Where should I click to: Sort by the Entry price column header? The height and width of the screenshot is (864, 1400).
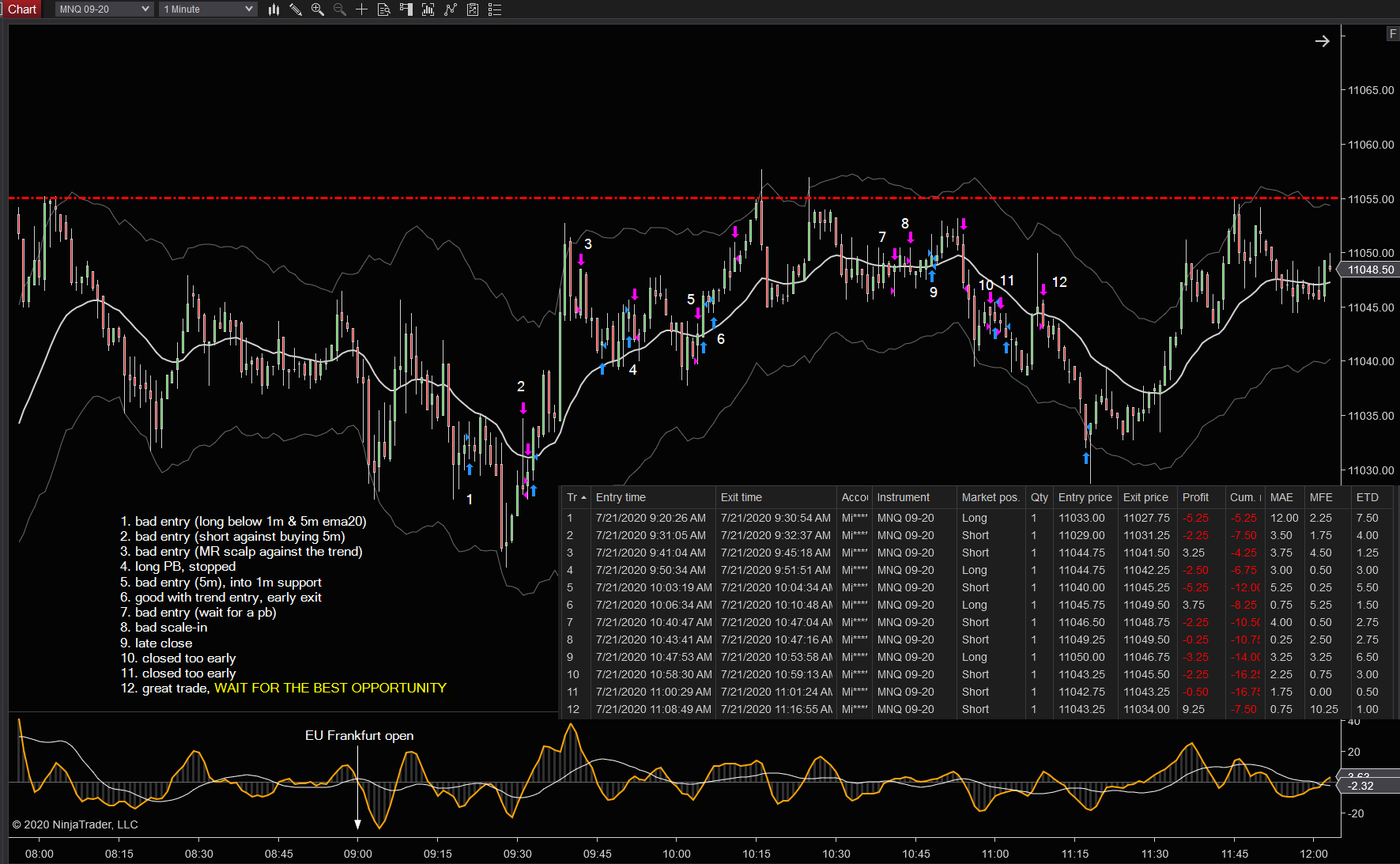pos(1085,497)
